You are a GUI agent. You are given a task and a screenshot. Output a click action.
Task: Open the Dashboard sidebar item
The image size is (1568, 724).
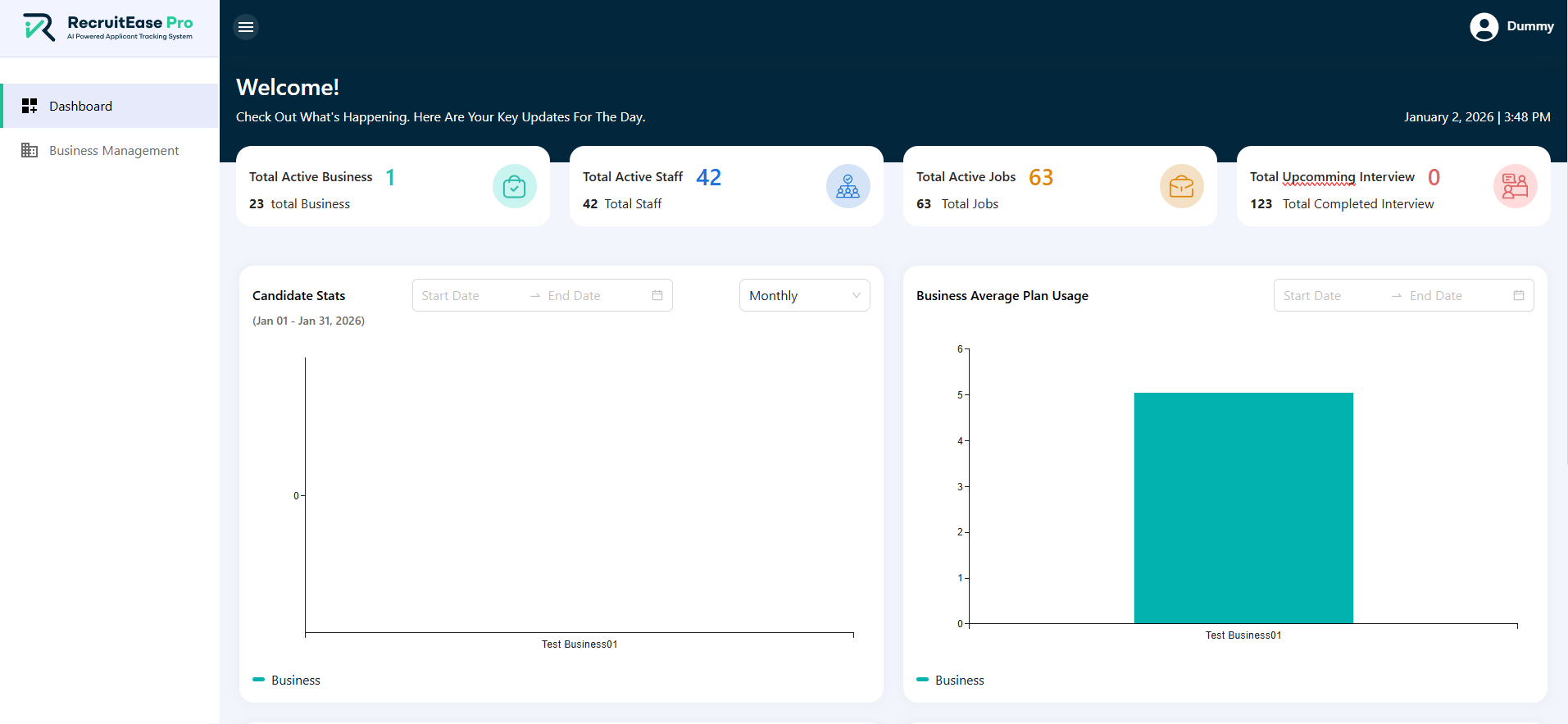coord(80,106)
